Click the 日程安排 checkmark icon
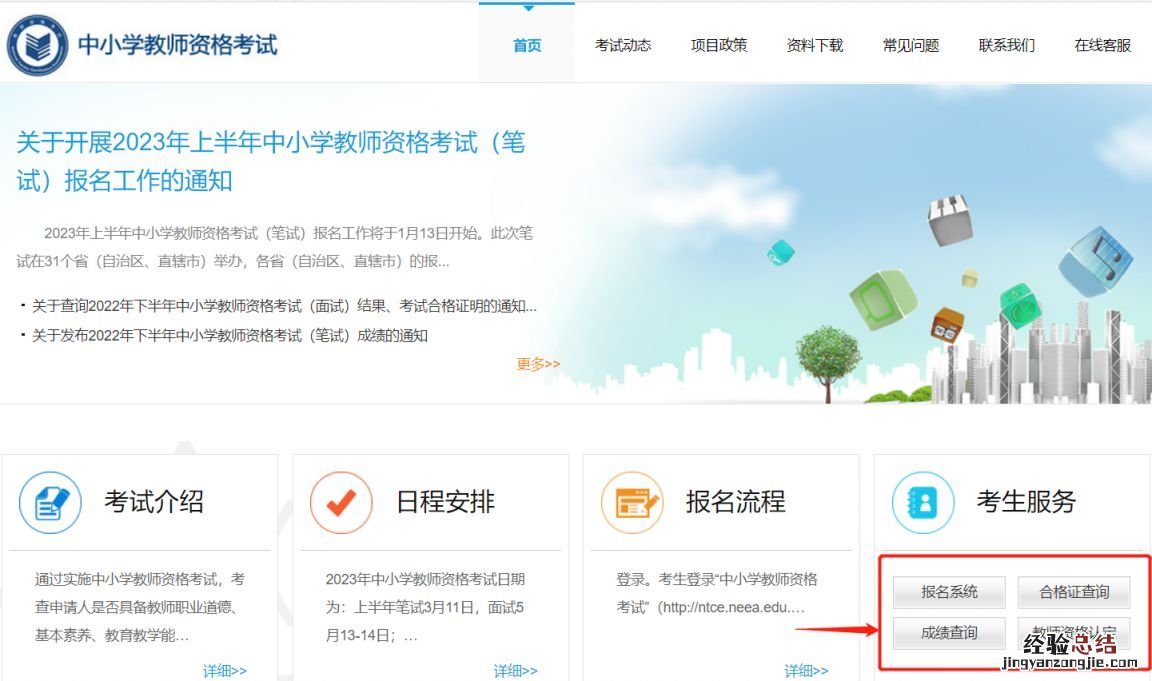Viewport: 1152px width, 681px height. (341, 502)
